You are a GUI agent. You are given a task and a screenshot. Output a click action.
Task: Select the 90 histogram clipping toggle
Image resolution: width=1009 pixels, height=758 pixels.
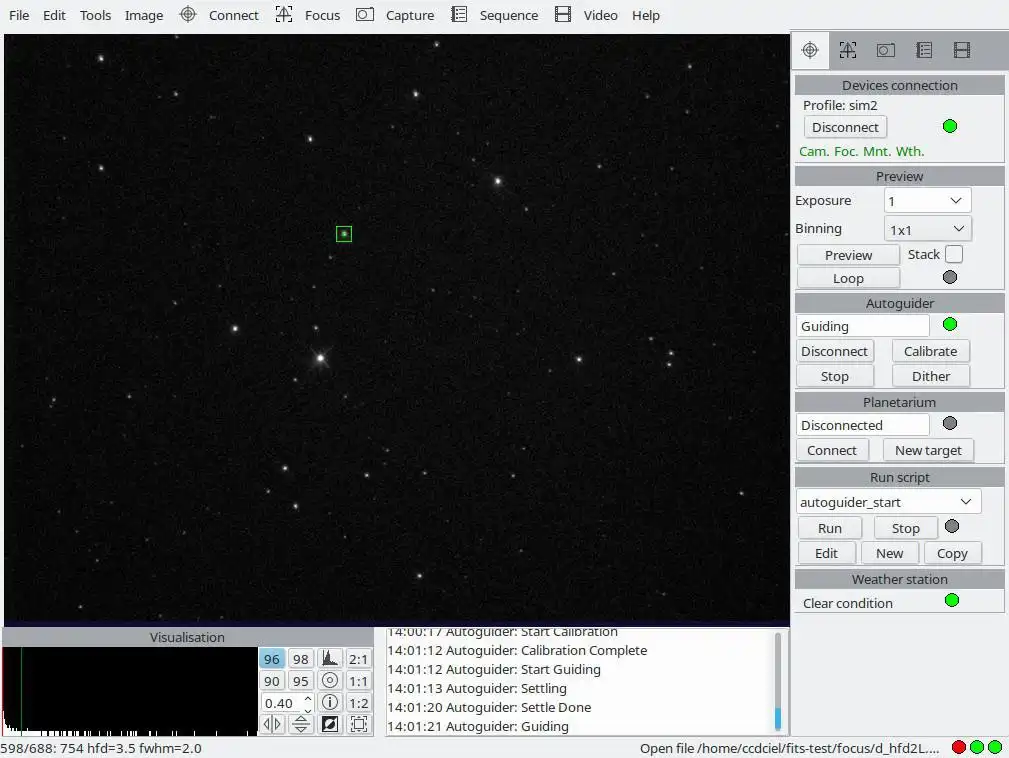(x=272, y=681)
